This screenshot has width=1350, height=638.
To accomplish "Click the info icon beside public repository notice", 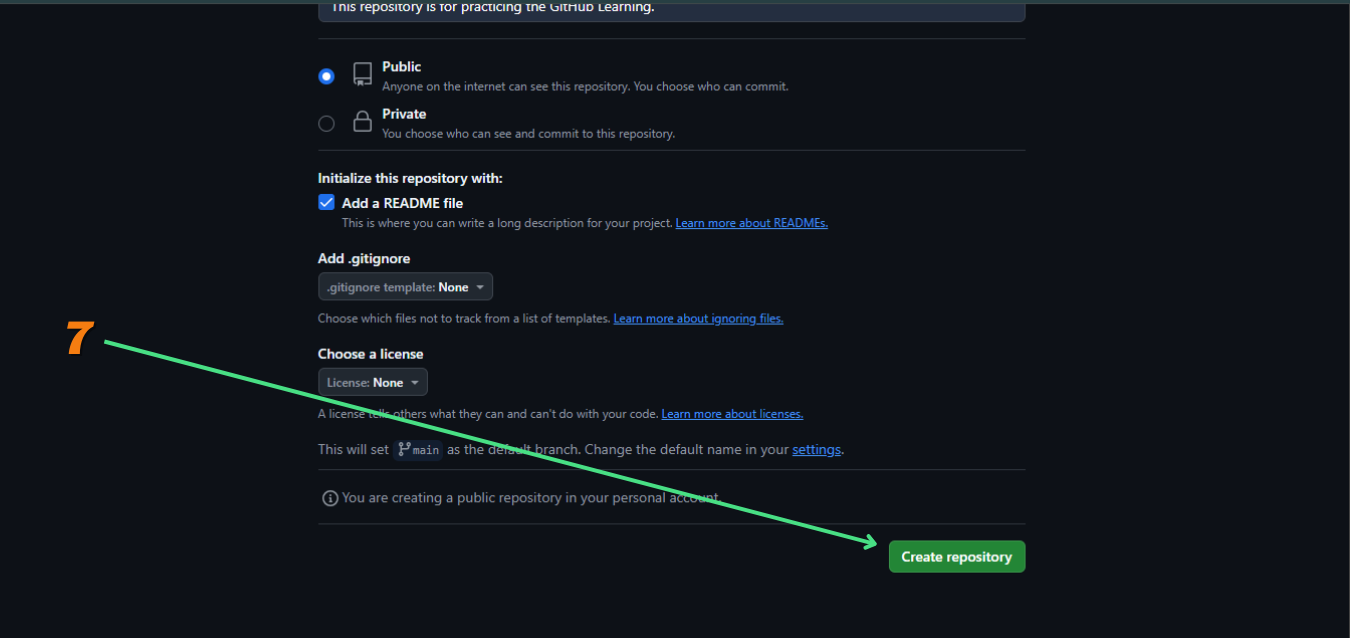I will 329,498.
